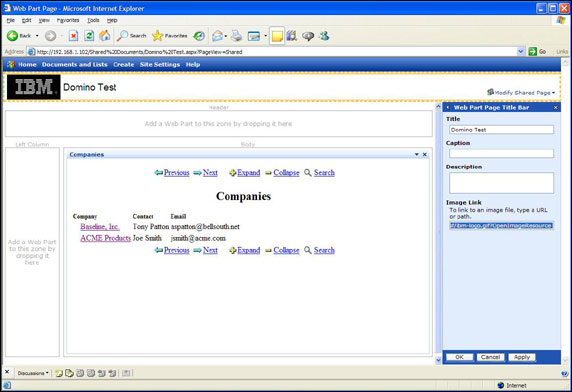Click the Cancel button
The image size is (572, 392).
click(490, 357)
